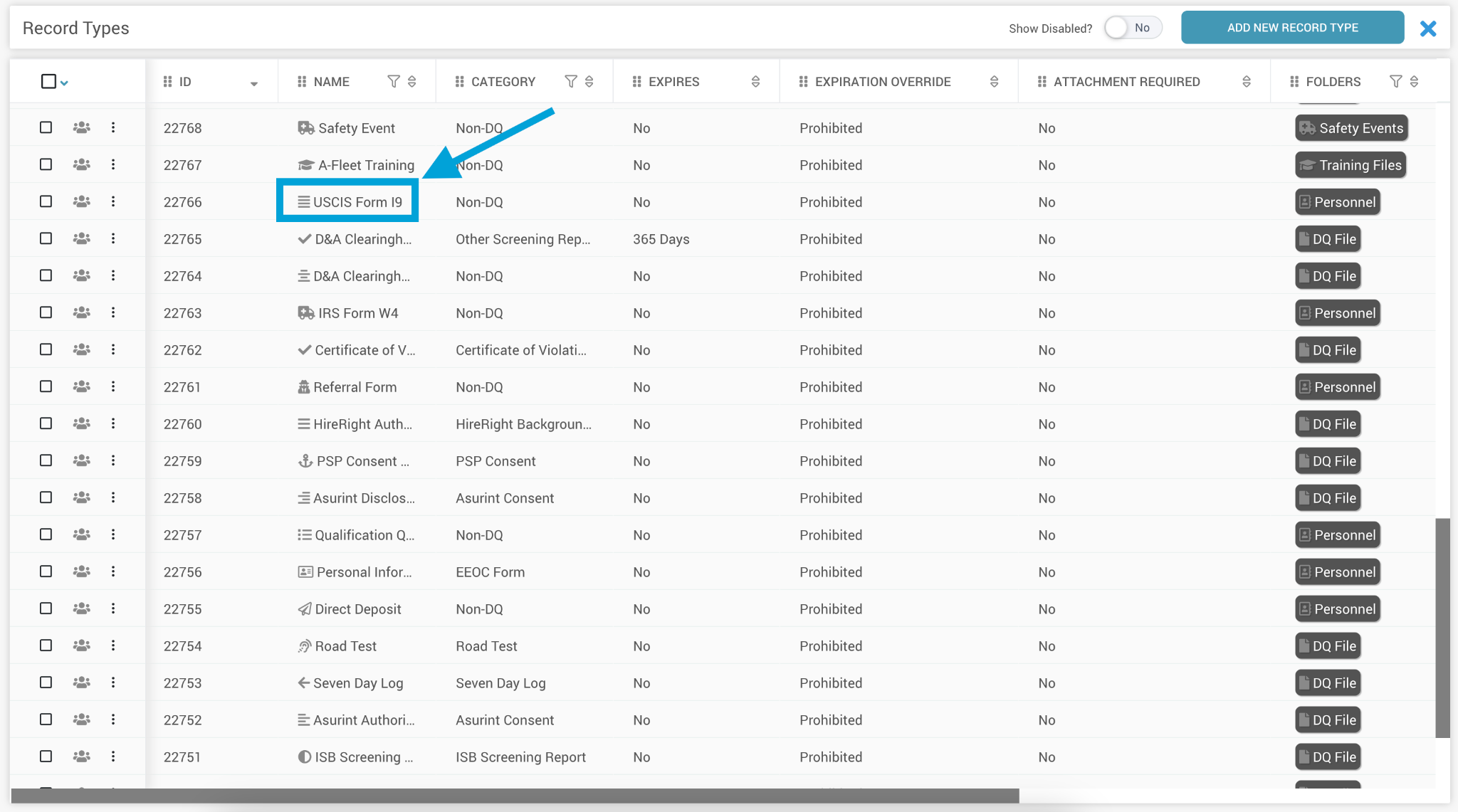Image resolution: width=1458 pixels, height=812 pixels.
Task: Click the sort arrows on ATTACHMENT REQUIRED column
Action: pos(1246,82)
